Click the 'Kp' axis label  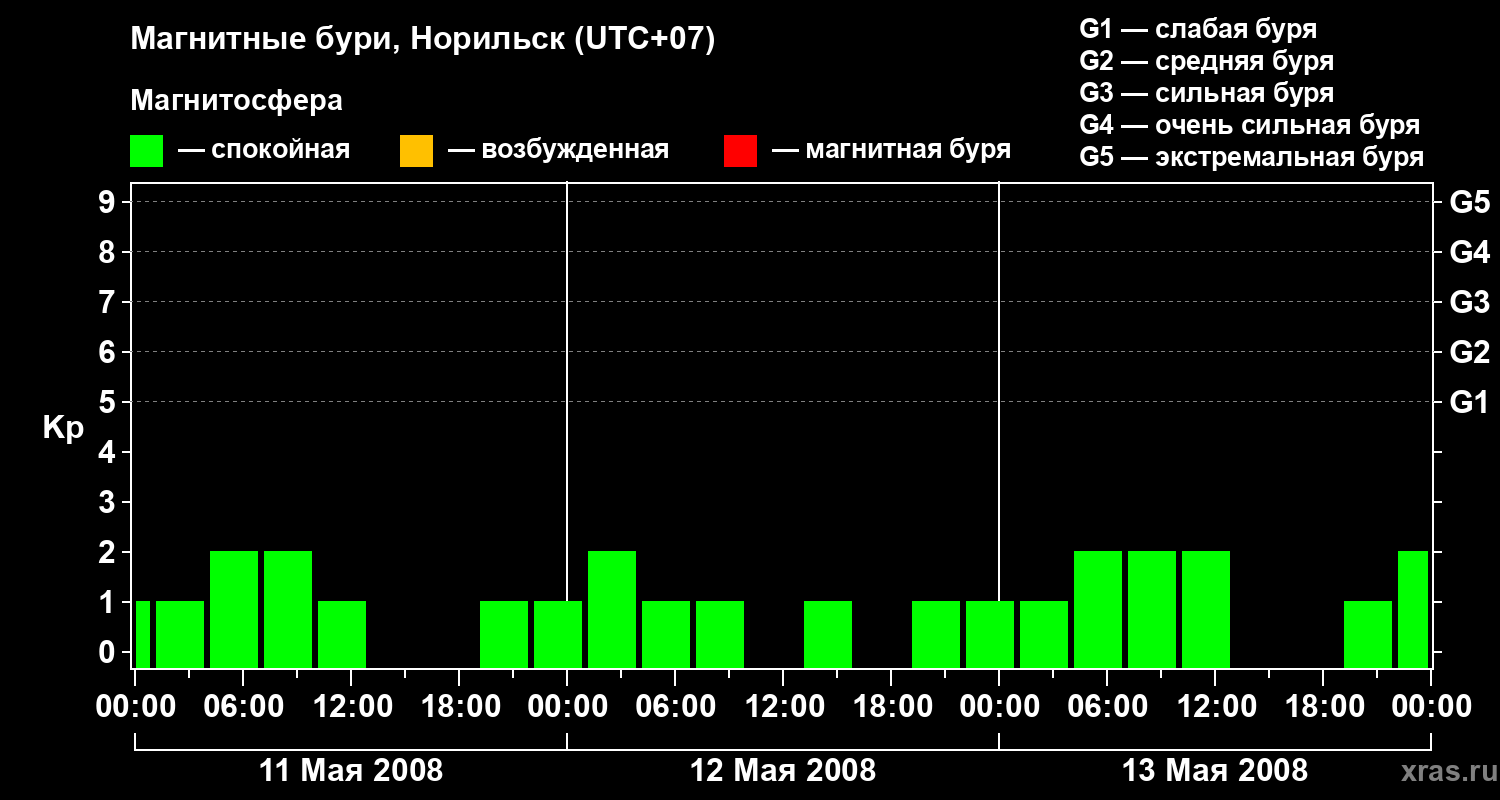[63, 428]
